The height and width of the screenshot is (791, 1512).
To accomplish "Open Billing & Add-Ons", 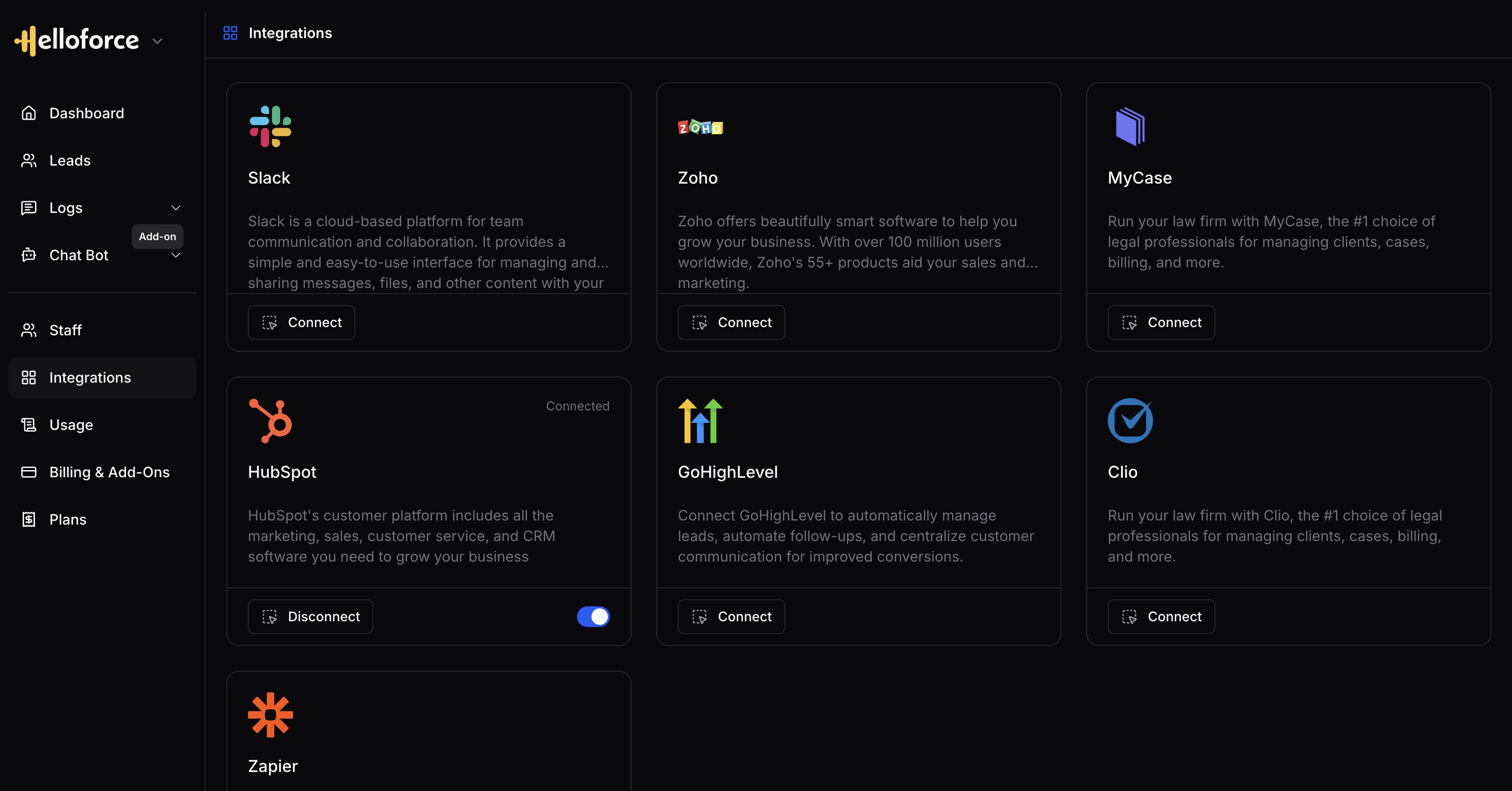I will (102, 472).
